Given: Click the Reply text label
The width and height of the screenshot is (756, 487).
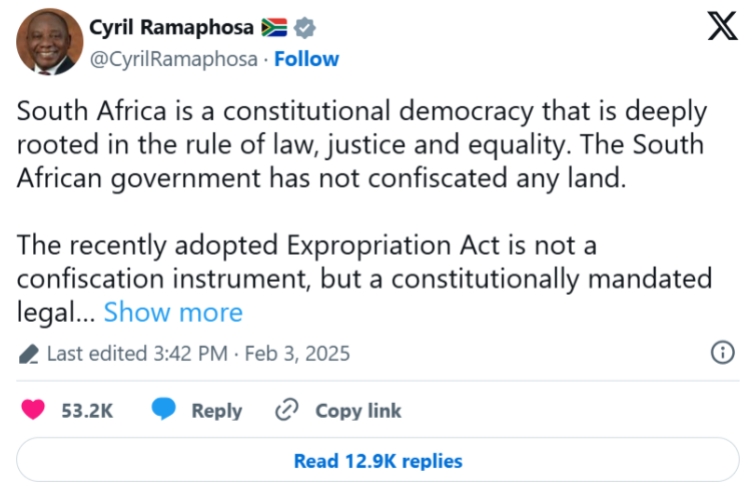Looking at the screenshot, I should pos(217,410).
